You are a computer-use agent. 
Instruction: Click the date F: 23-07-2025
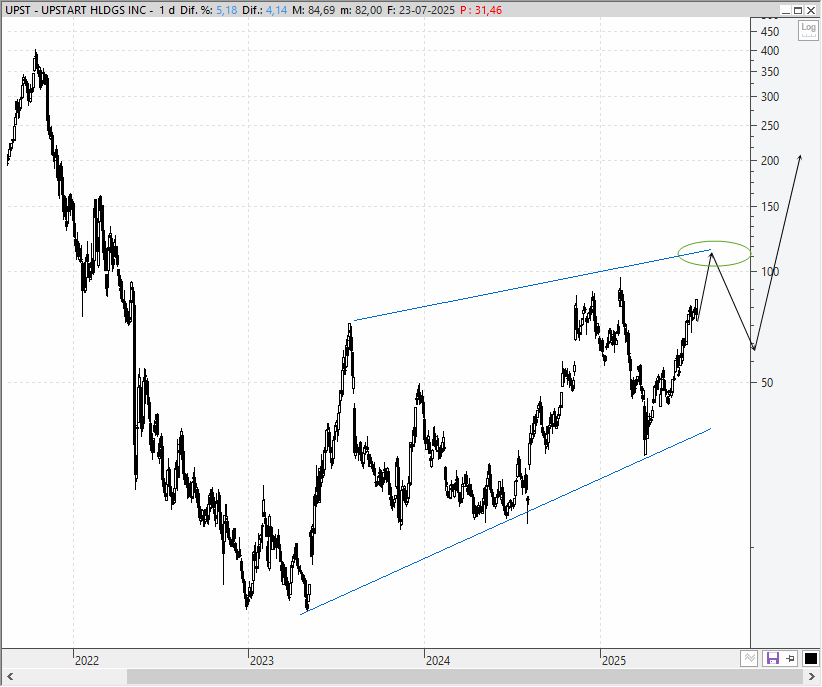click(420, 10)
